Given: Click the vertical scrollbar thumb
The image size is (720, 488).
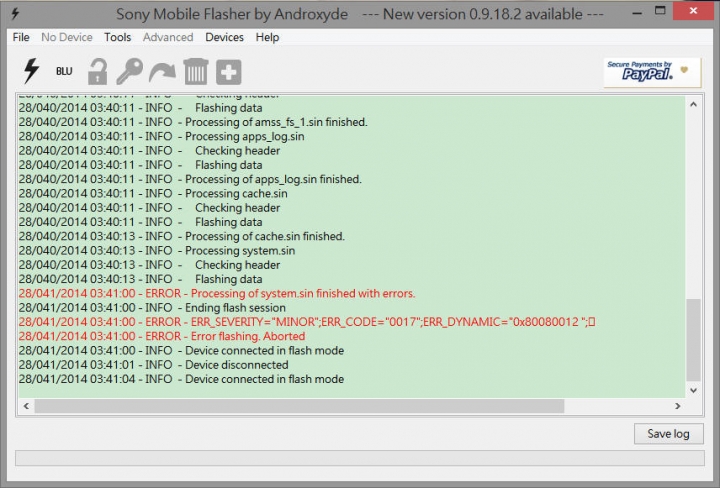Looking at the screenshot, I should coord(693,340).
